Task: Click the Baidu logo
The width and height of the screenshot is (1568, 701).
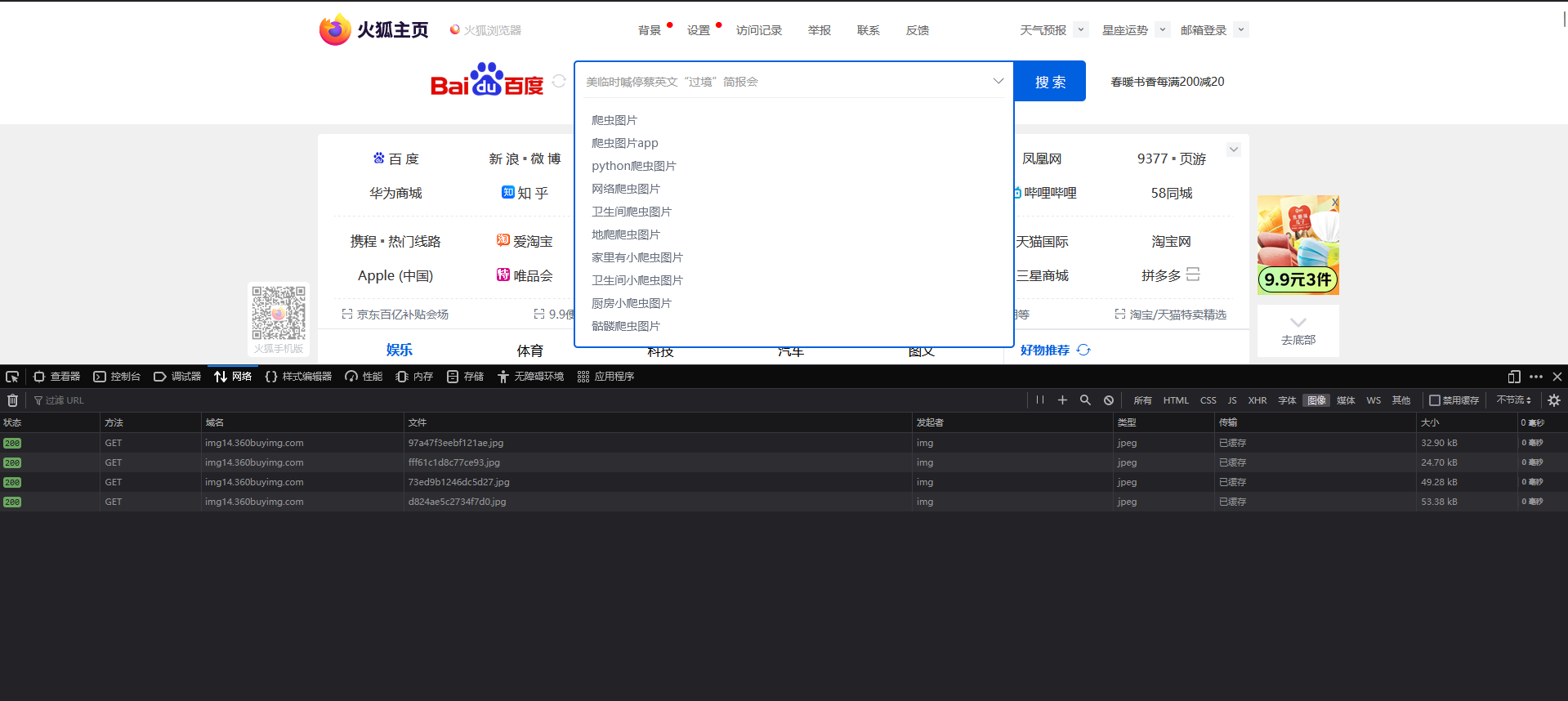Action: point(487,80)
